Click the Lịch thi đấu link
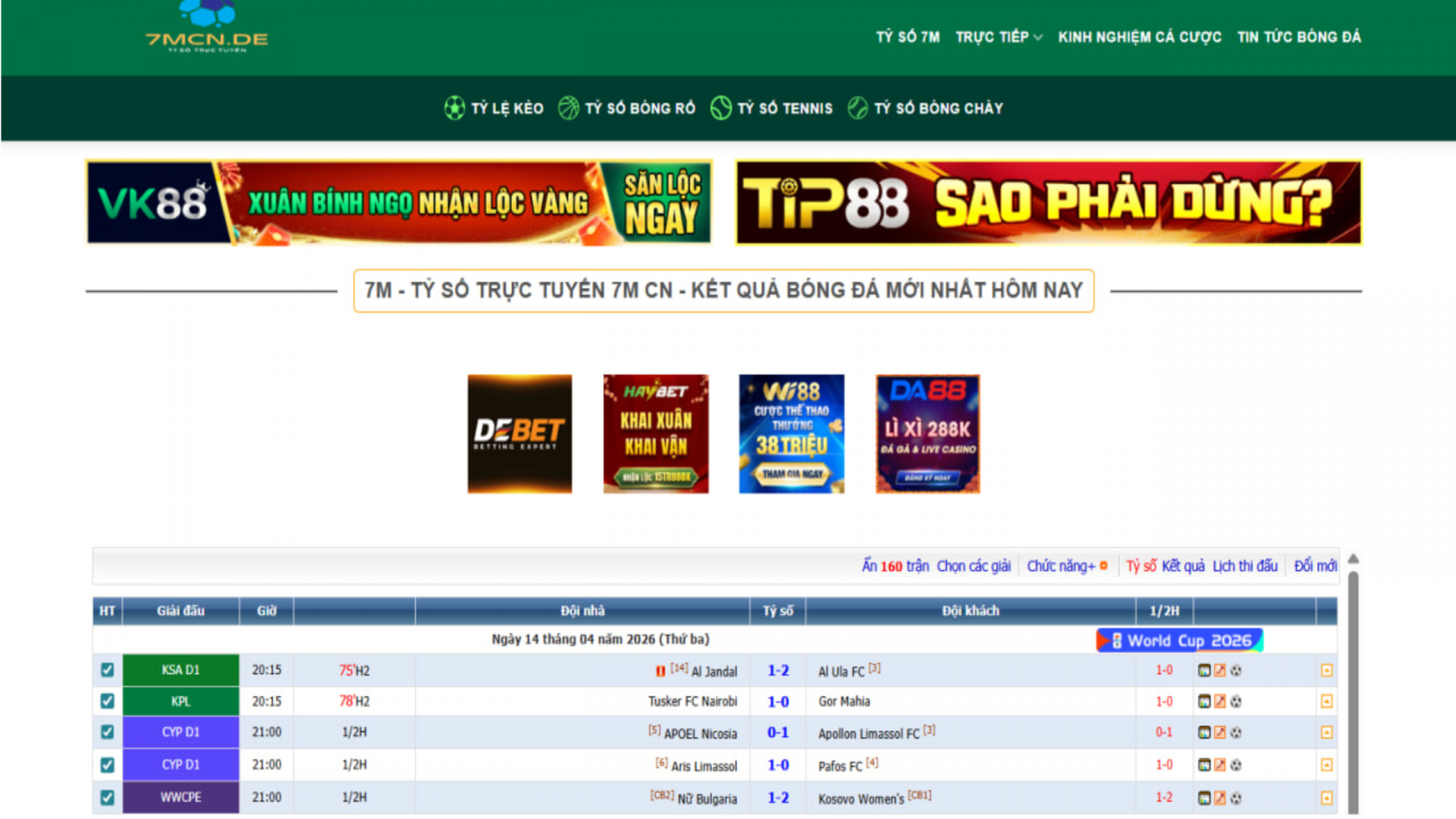The width and height of the screenshot is (1456, 819). click(1244, 566)
